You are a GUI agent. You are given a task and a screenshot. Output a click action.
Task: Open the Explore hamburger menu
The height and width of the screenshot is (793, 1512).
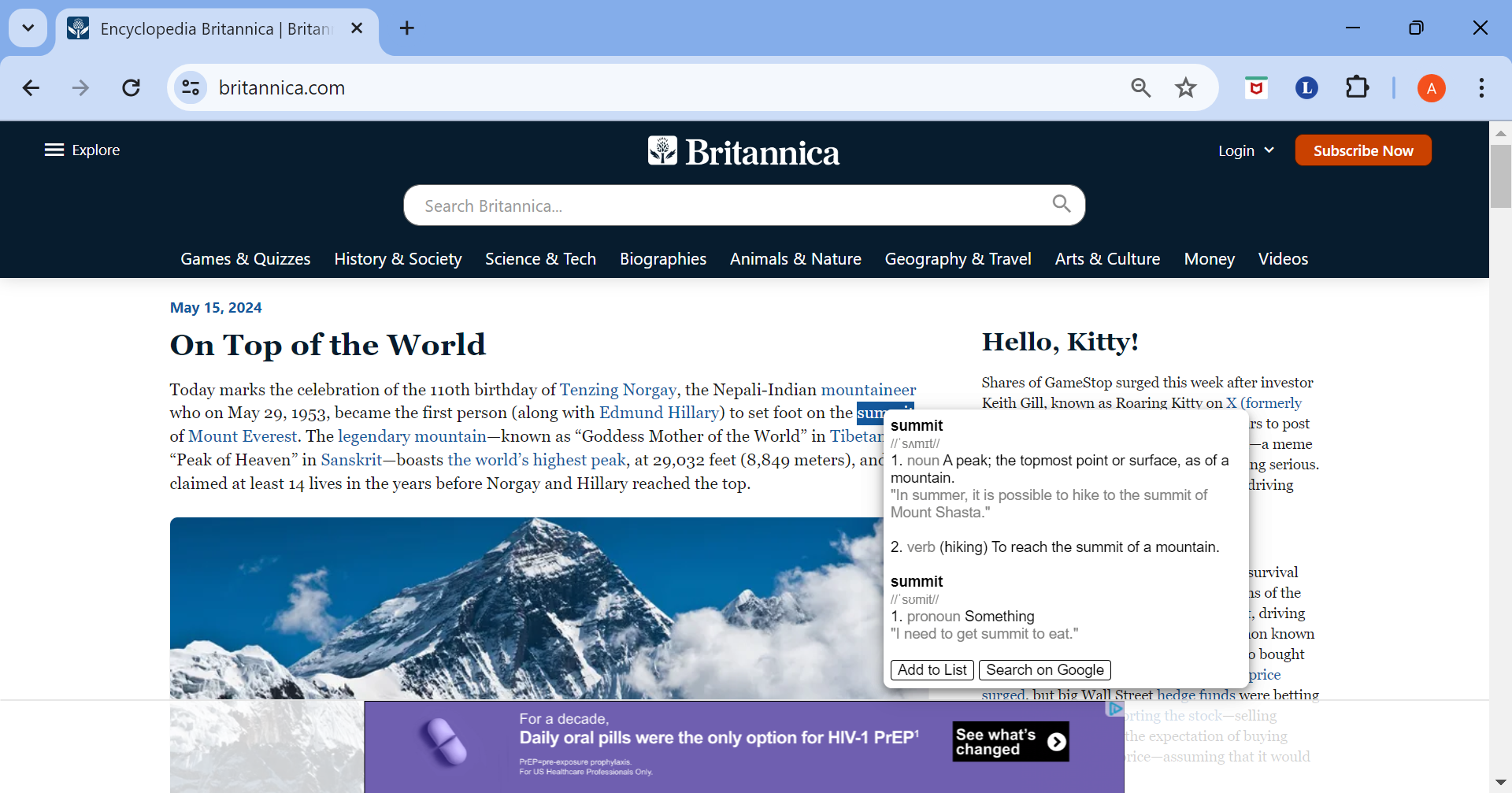[82, 150]
